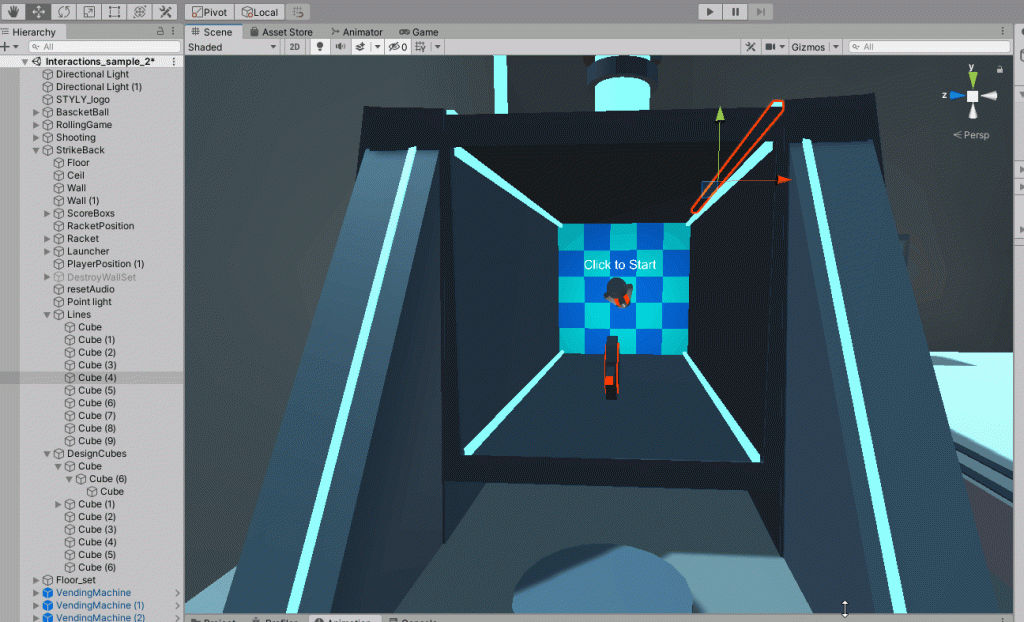Activate the Rotate tool
1024x622 pixels.
(x=64, y=12)
